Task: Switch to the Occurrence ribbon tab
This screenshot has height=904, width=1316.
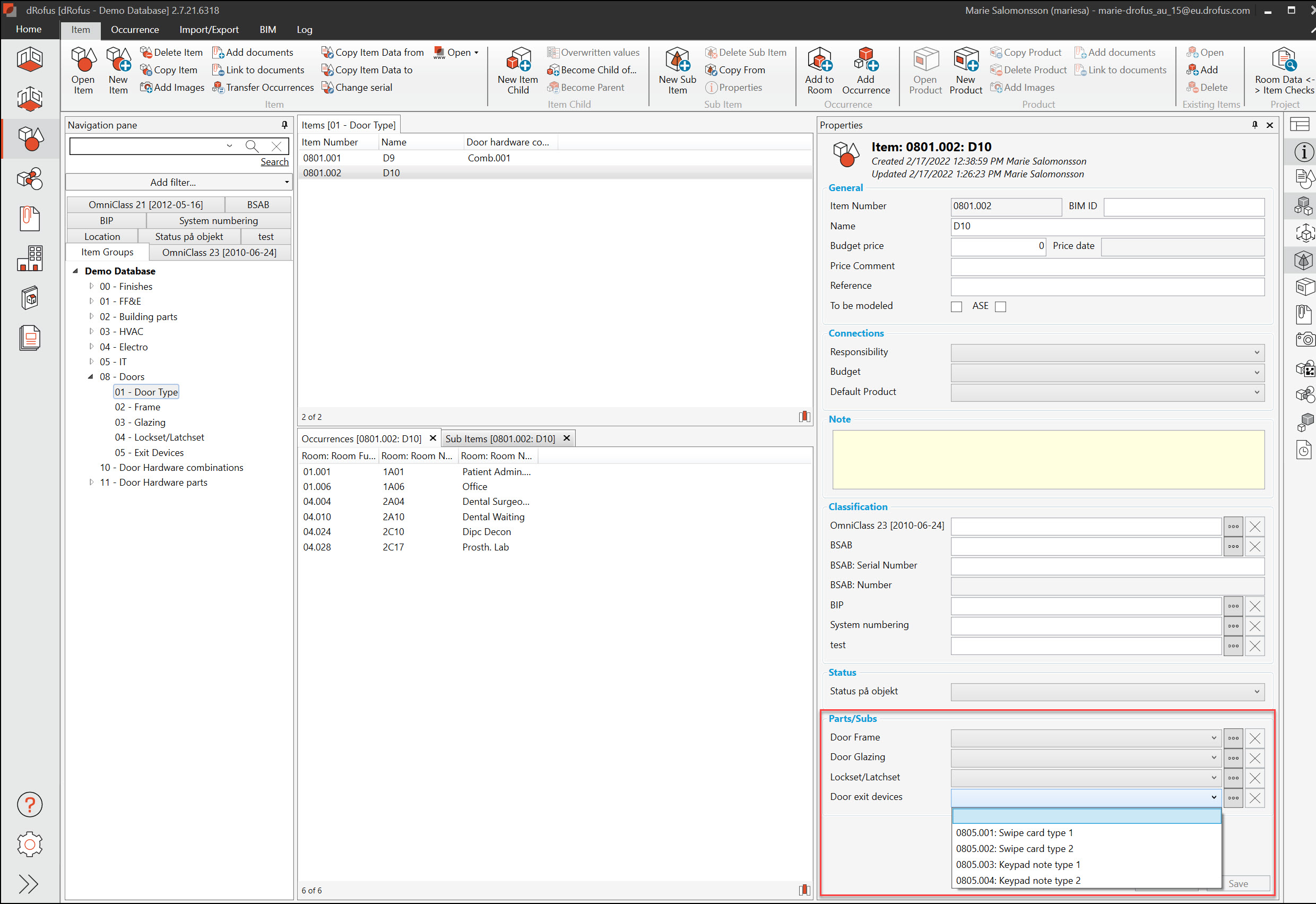Action: click(135, 29)
